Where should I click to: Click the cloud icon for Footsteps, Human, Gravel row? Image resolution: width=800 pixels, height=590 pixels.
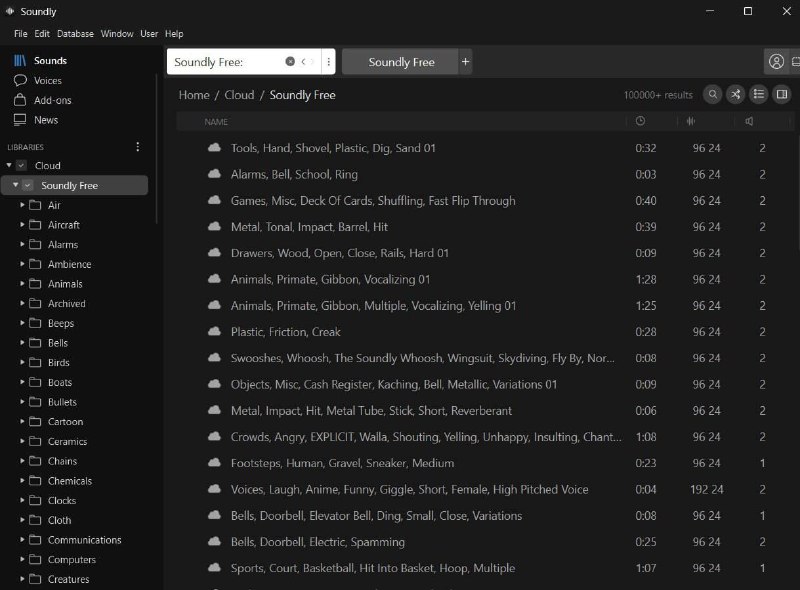214,462
